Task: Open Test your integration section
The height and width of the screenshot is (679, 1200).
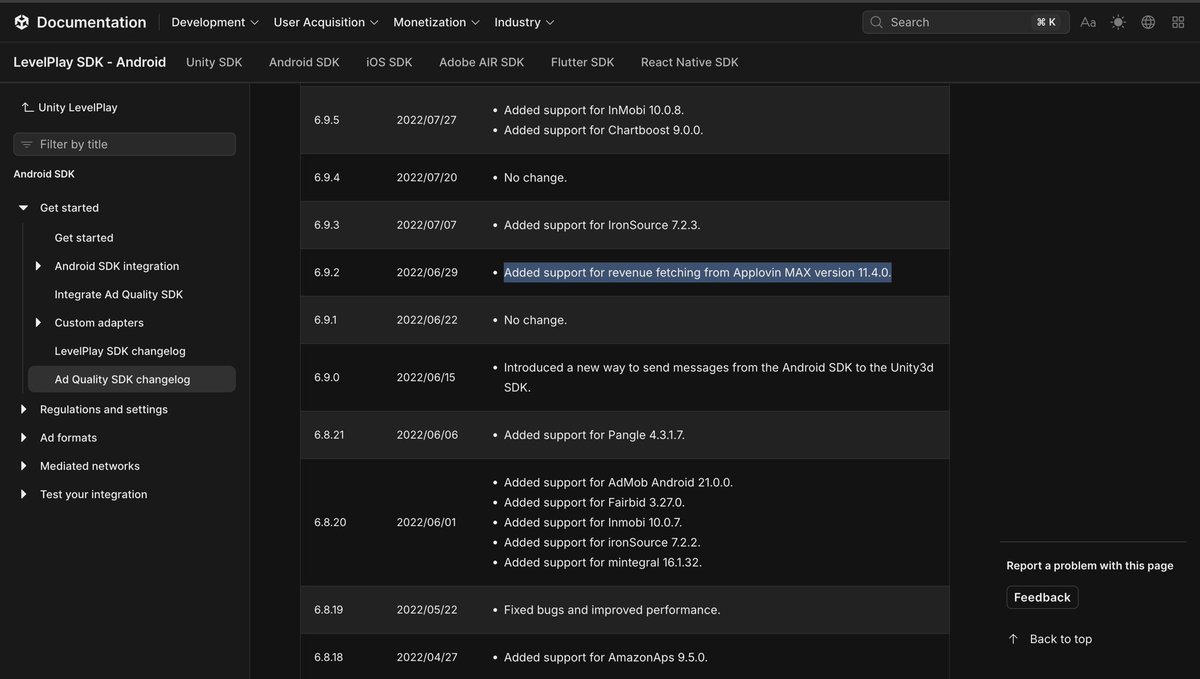Action: pyautogui.click(x=93, y=494)
